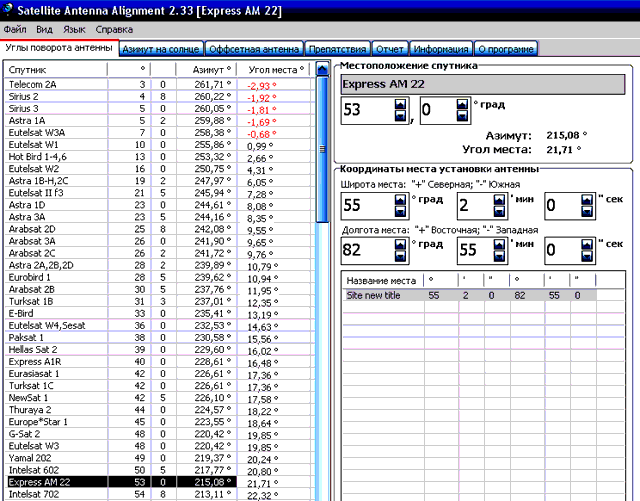
Task: Select E-Bird row
Action: (159, 314)
